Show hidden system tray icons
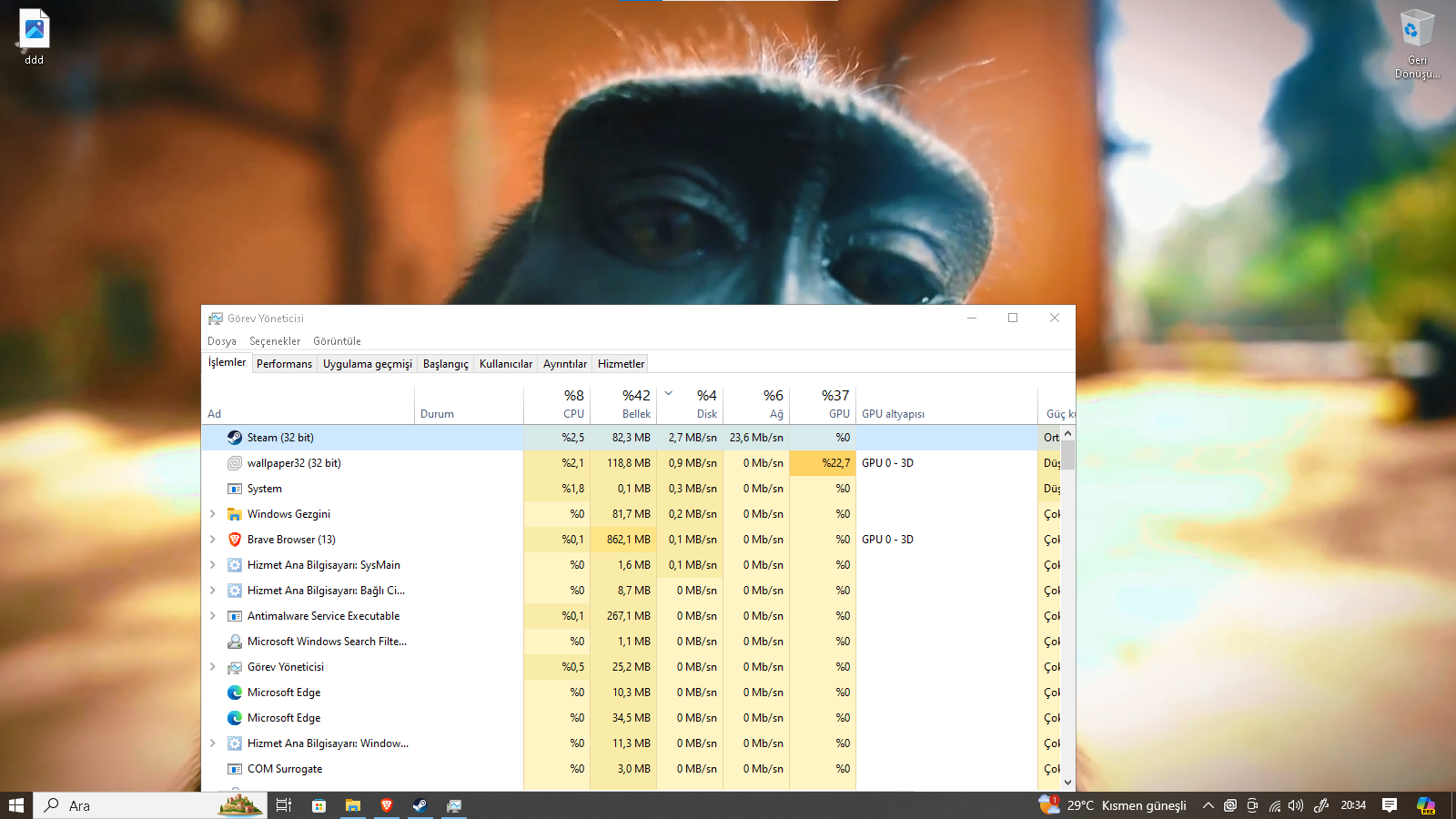1456x819 pixels. 1208,805
